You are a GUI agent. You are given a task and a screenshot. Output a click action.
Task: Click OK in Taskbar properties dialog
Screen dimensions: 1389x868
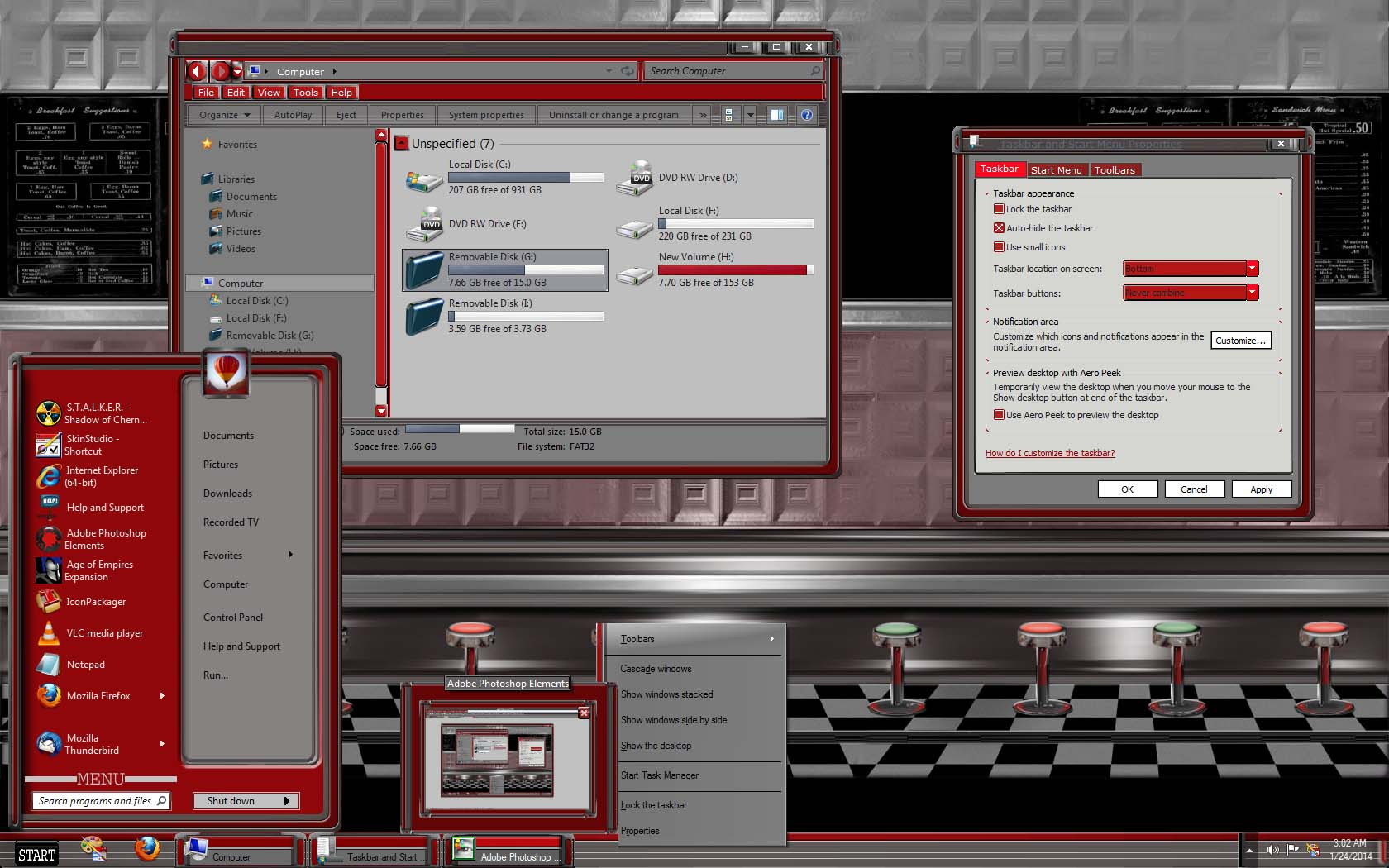(1127, 489)
